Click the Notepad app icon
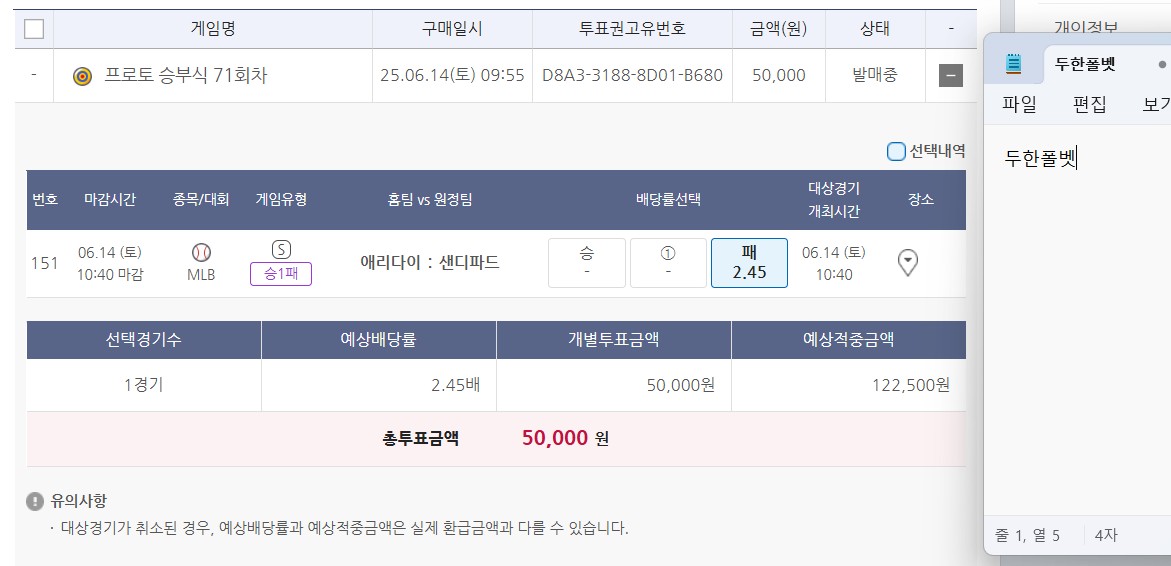 [x=1014, y=64]
